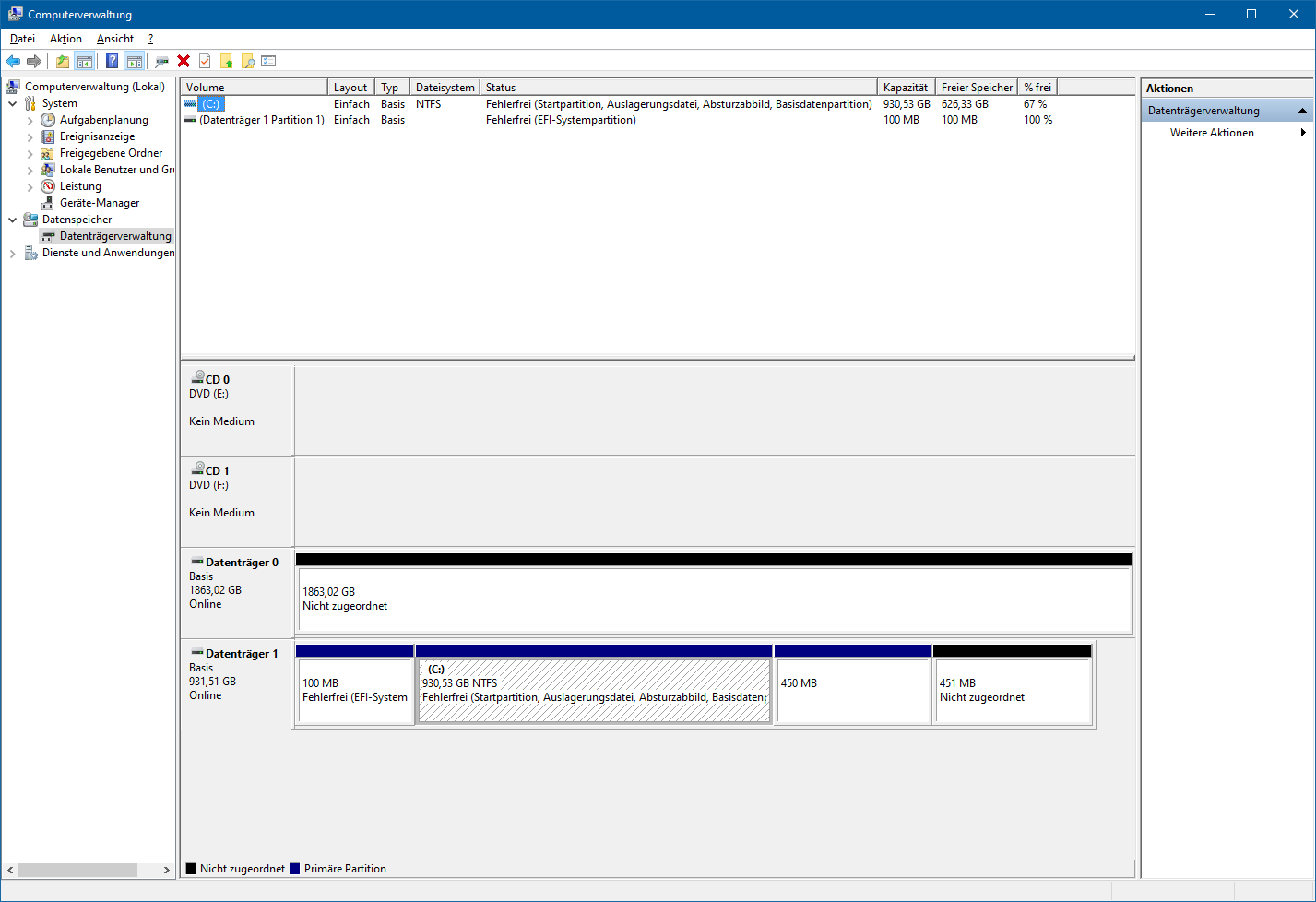Screen dimensions: 1316x902
Task: Open Geräte-Manager in the tree
Action: pos(100,203)
